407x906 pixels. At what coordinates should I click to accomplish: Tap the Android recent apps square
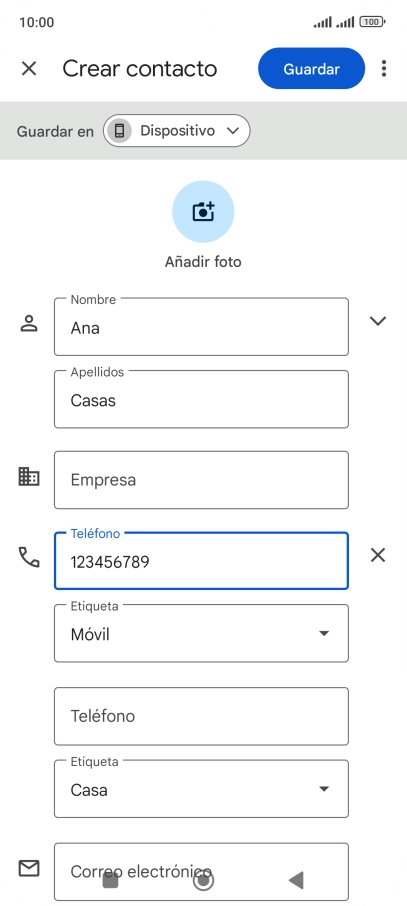click(110, 881)
